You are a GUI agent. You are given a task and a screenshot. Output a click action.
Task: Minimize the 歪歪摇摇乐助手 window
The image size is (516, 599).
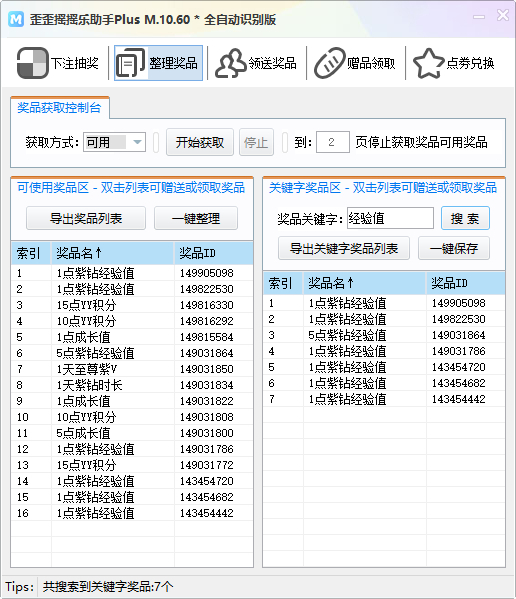(479, 16)
